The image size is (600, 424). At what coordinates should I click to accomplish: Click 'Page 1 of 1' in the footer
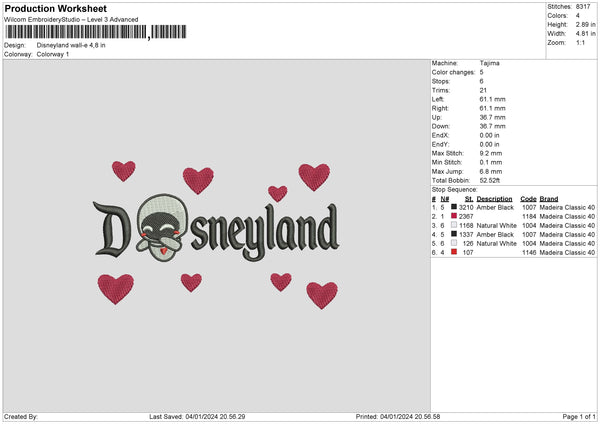point(579,417)
